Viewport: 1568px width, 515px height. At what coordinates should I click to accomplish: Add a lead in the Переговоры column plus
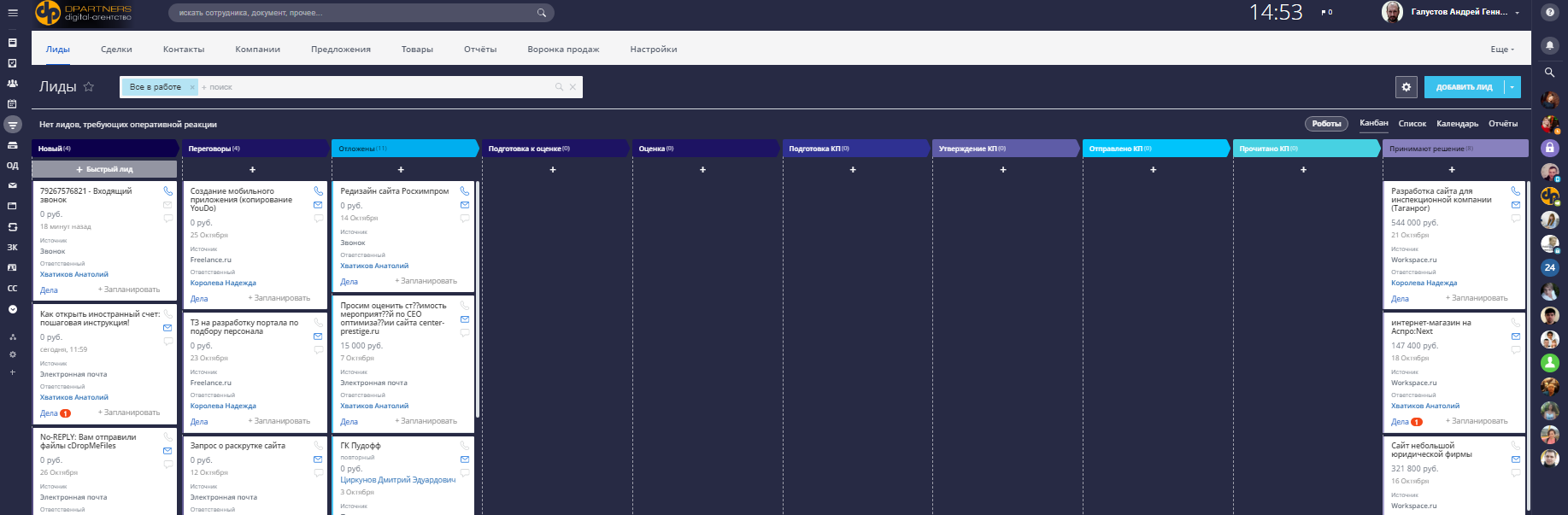click(252, 169)
